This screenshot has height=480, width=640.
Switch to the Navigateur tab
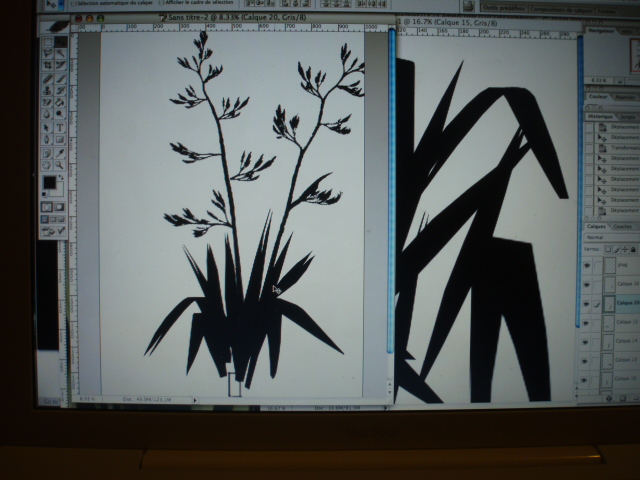point(603,31)
